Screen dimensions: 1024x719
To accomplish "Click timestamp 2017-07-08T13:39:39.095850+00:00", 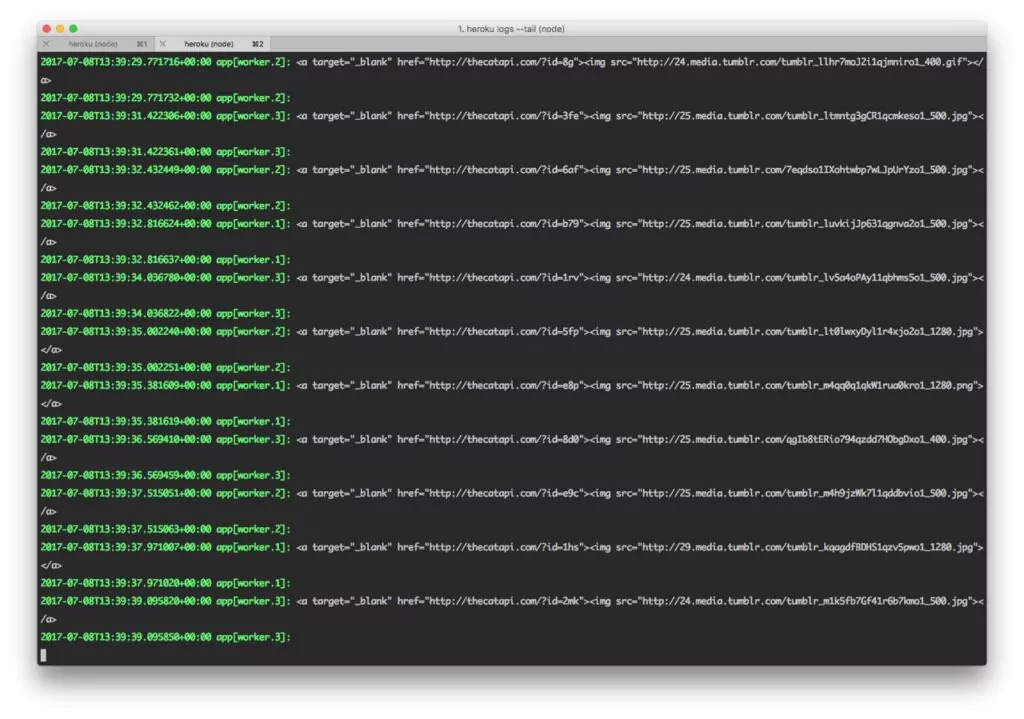I will click(x=126, y=637).
